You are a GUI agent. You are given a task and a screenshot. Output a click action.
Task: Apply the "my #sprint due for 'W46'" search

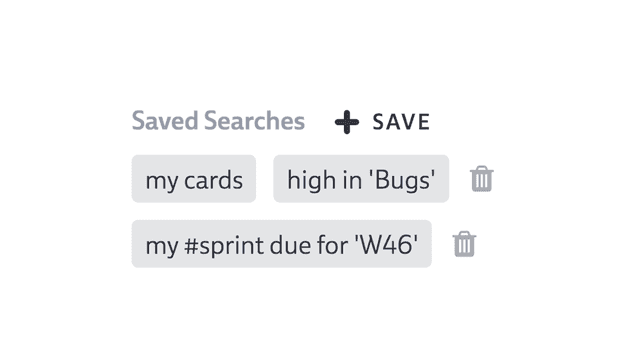[282, 244]
